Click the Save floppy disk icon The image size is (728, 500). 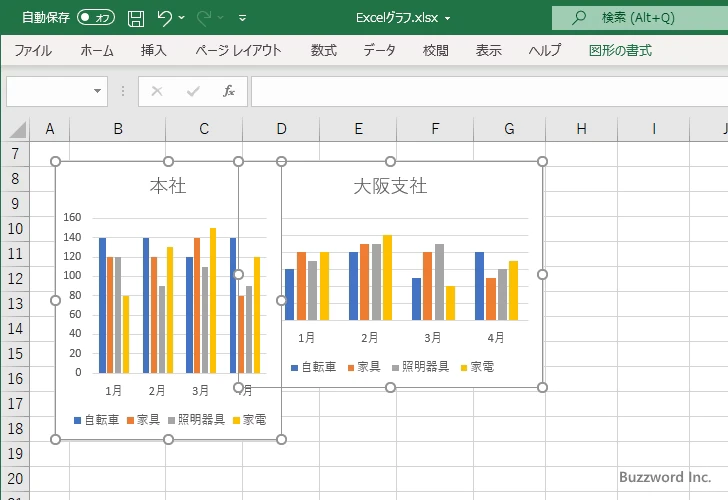[136, 18]
